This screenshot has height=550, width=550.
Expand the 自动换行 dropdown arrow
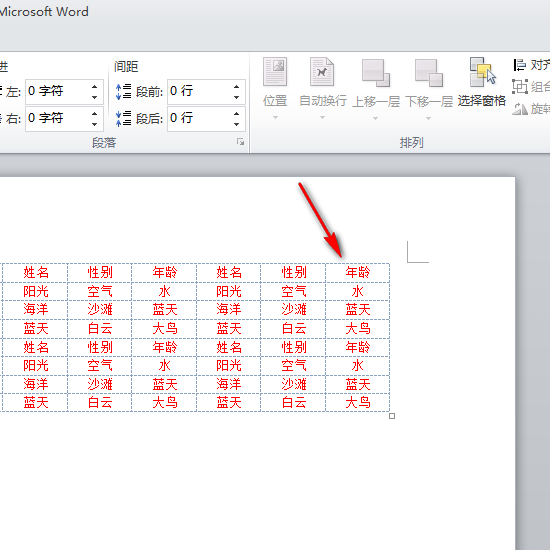click(322, 118)
